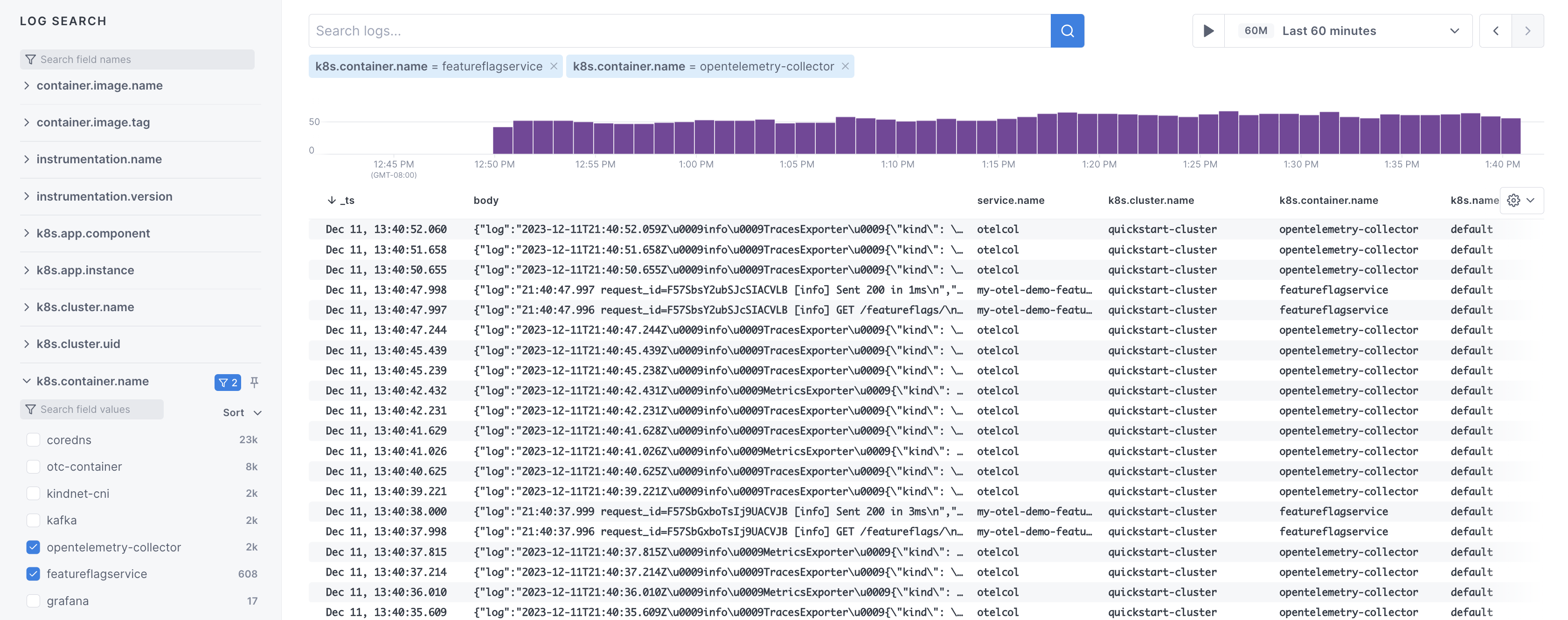1568x620 pixels.
Task: Remove the opentelemetry-collector filter chip
Action: click(x=845, y=66)
